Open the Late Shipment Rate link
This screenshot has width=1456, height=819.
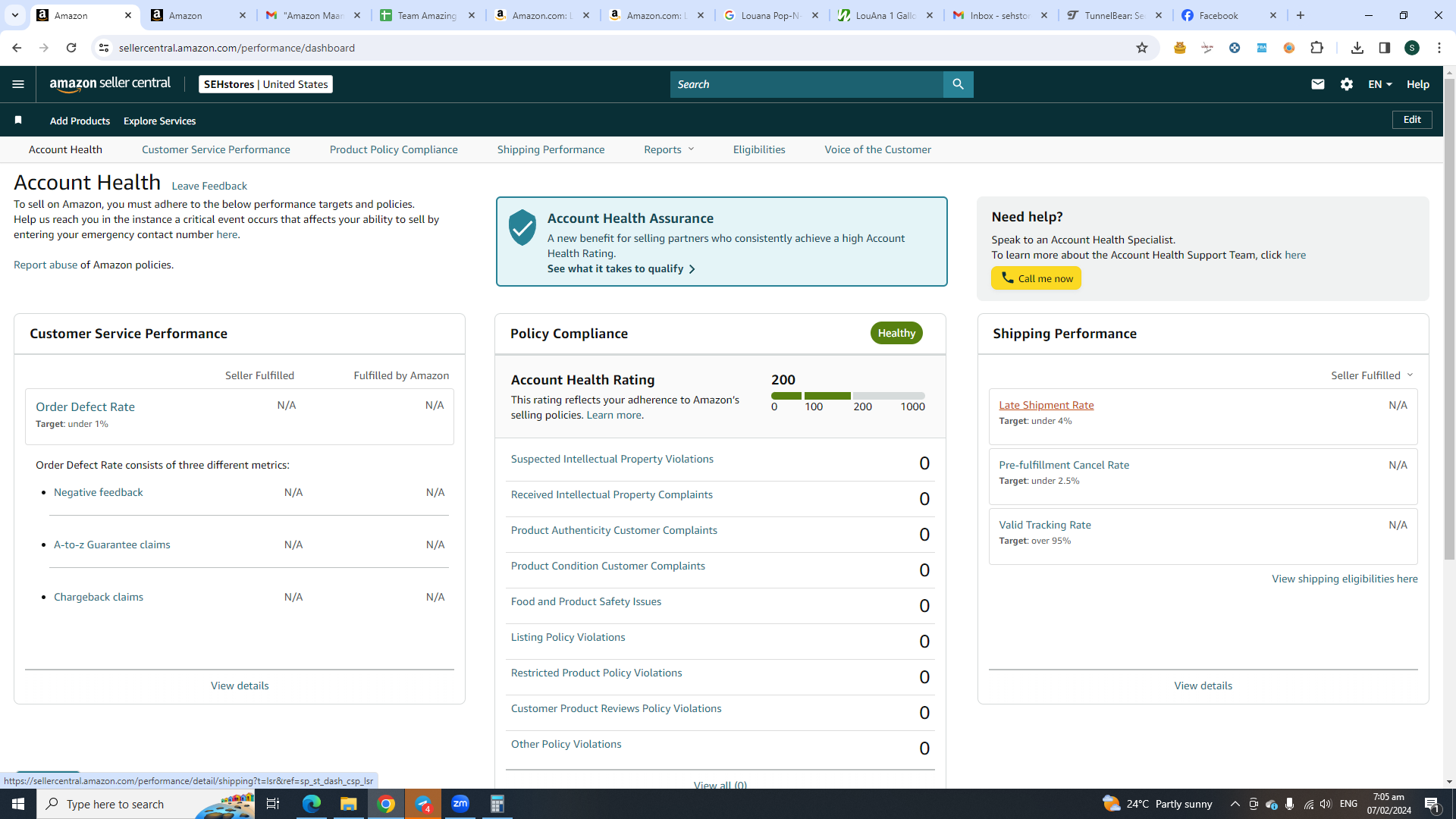[1046, 405]
